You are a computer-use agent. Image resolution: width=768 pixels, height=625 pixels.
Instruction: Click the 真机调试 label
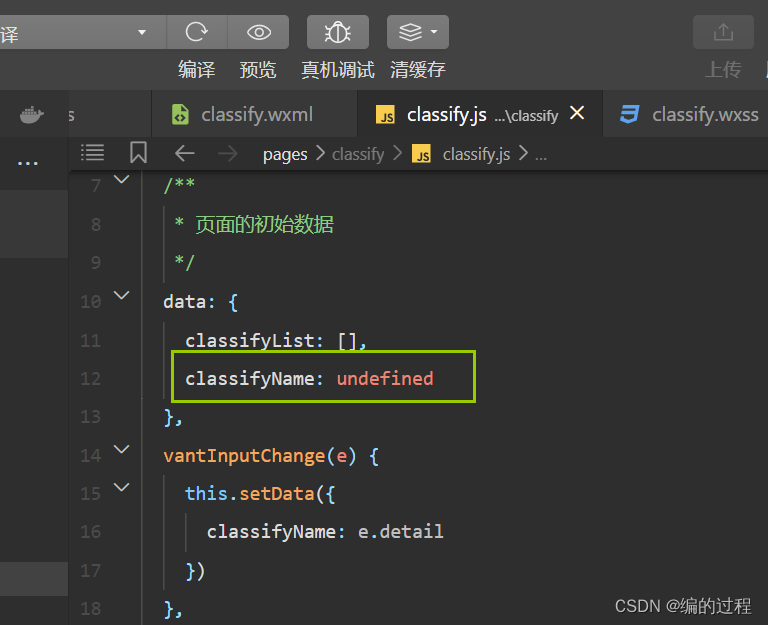point(337,70)
